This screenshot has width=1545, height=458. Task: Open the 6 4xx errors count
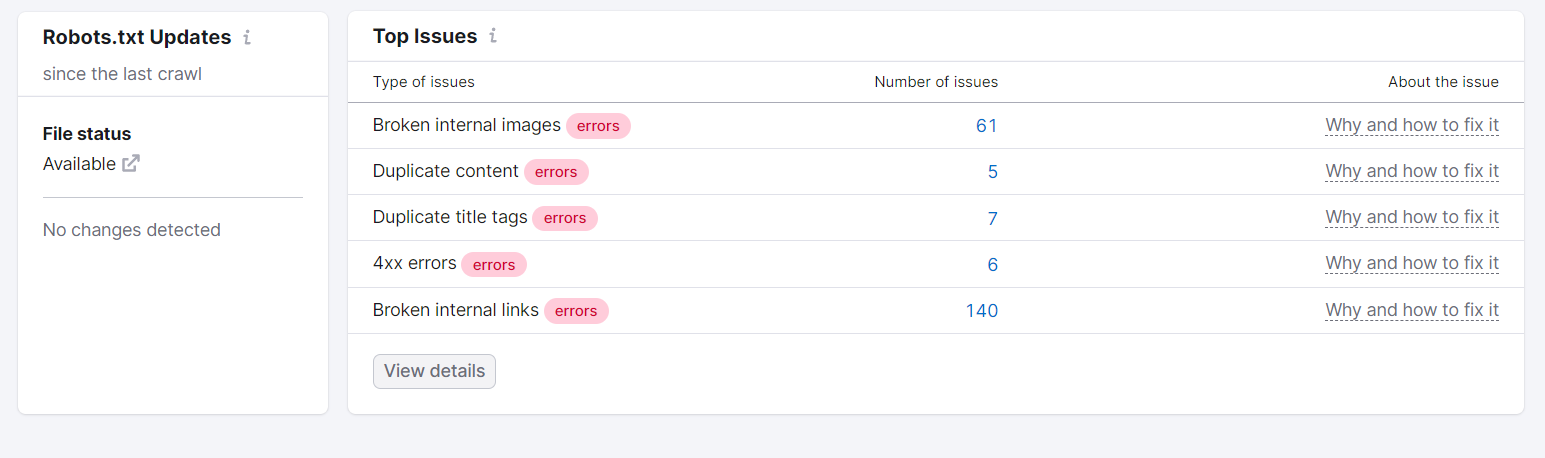(x=992, y=264)
